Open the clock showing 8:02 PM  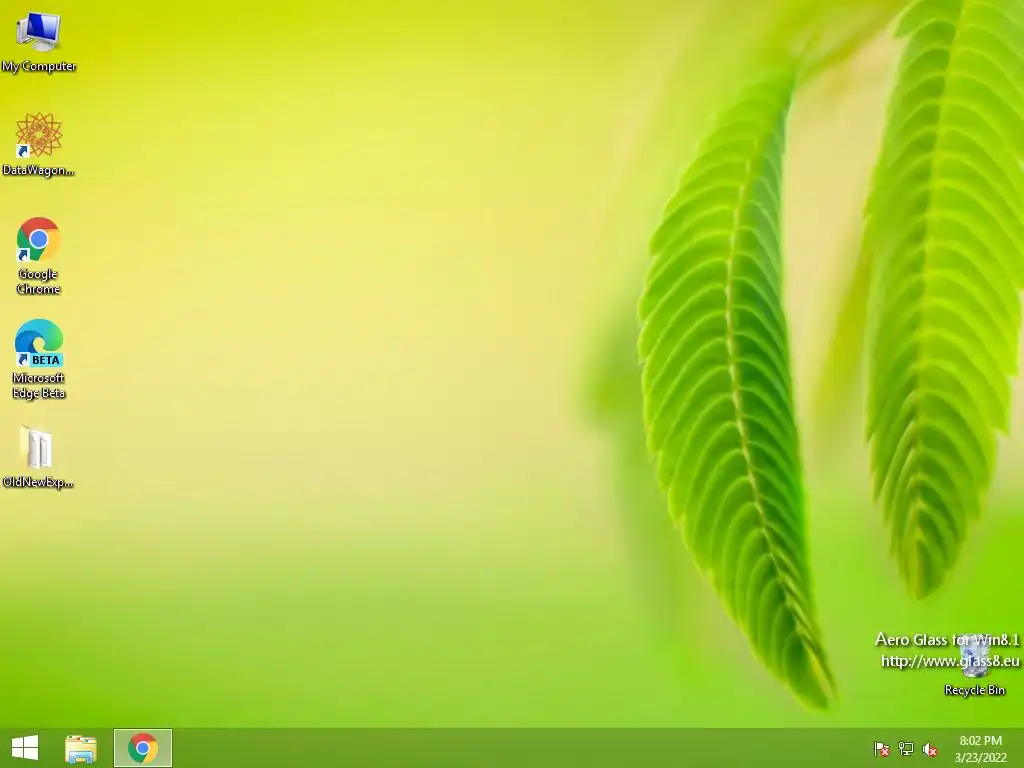(x=980, y=749)
